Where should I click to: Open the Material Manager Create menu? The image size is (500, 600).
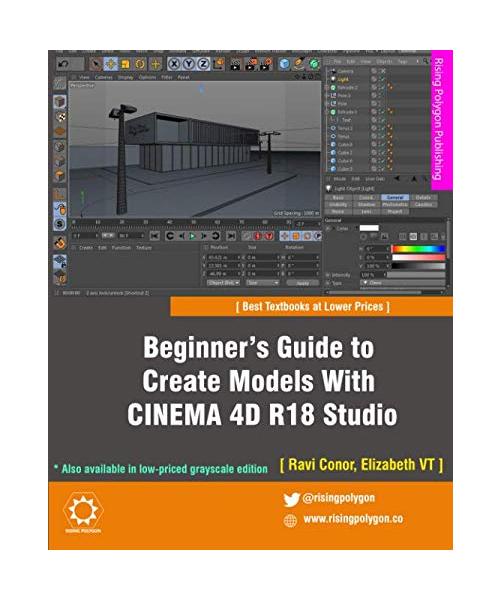point(86,248)
